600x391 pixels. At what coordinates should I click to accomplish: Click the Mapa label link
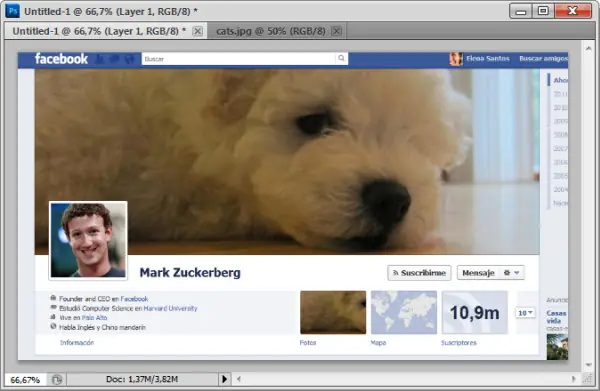click(x=378, y=342)
